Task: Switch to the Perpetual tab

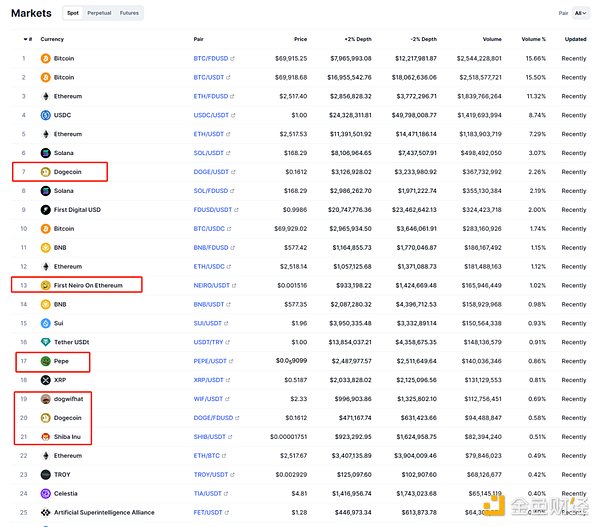Action: tap(99, 14)
